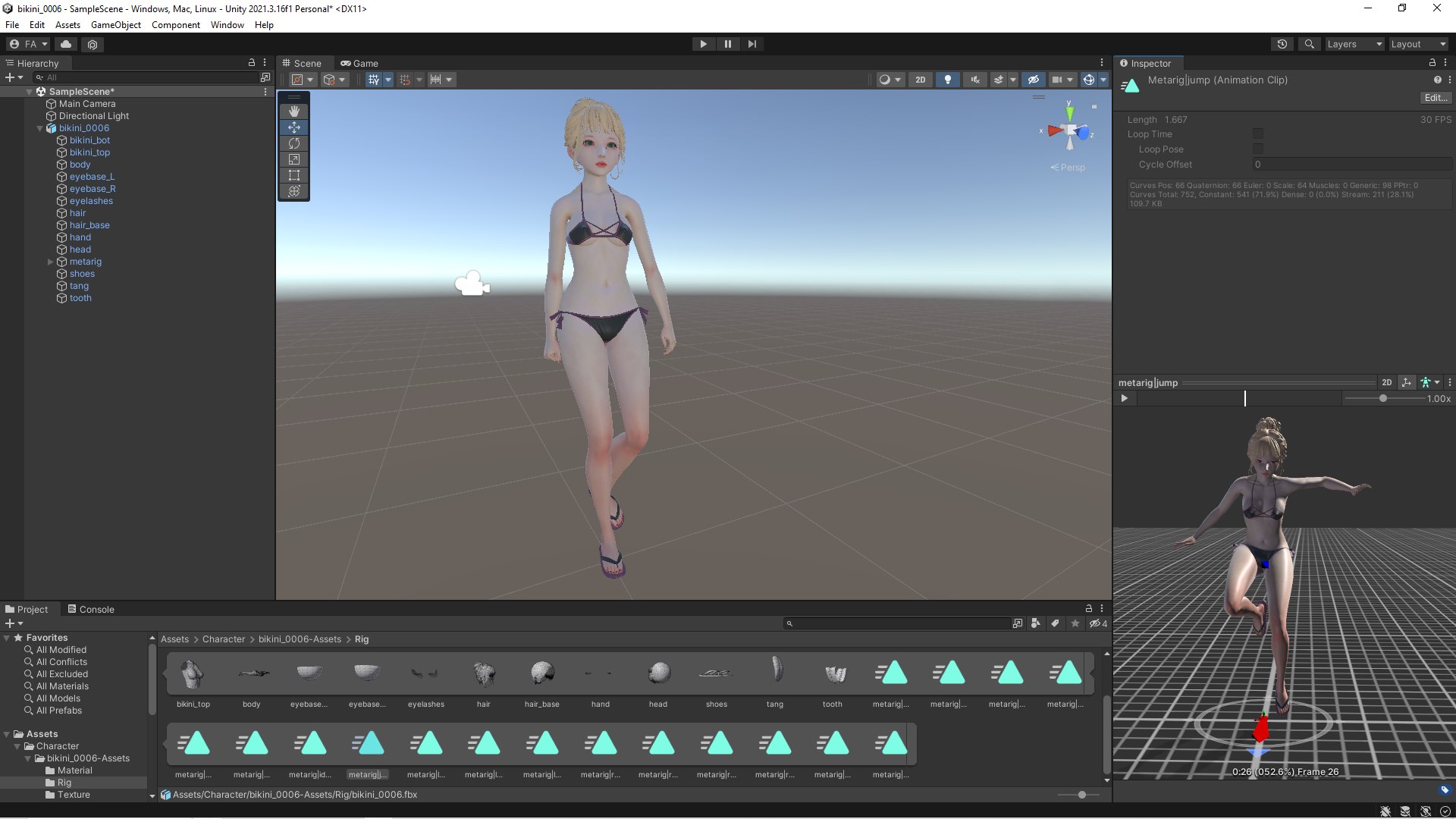The image size is (1456, 819).
Task: Select All Materials in Favorites
Action: coord(62,686)
